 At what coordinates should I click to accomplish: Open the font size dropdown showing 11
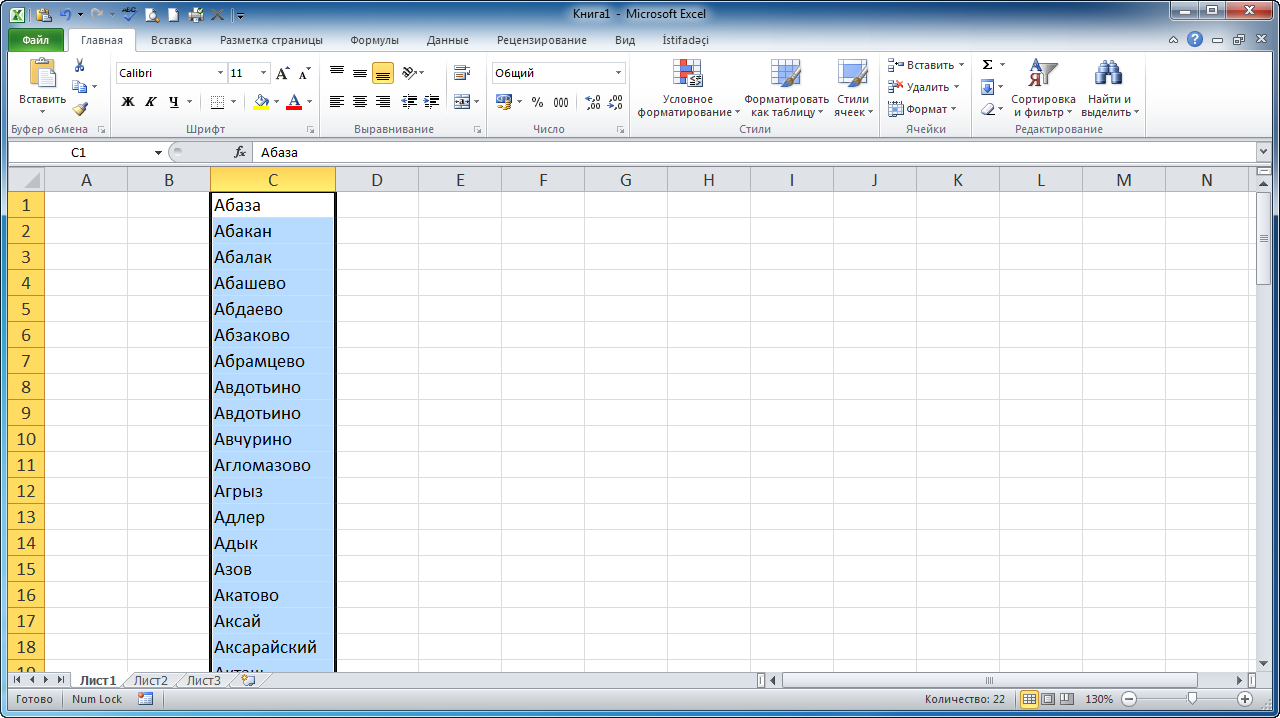pos(263,73)
